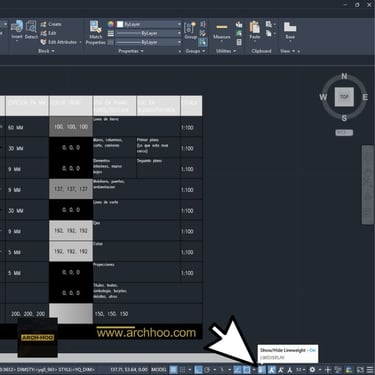Open Edit block in the Block panel

point(48,33)
